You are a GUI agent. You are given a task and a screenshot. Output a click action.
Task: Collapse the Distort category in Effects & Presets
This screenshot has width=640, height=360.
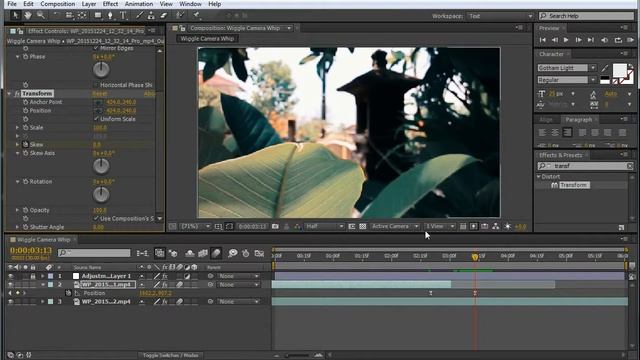pyautogui.click(x=539, y=177)
